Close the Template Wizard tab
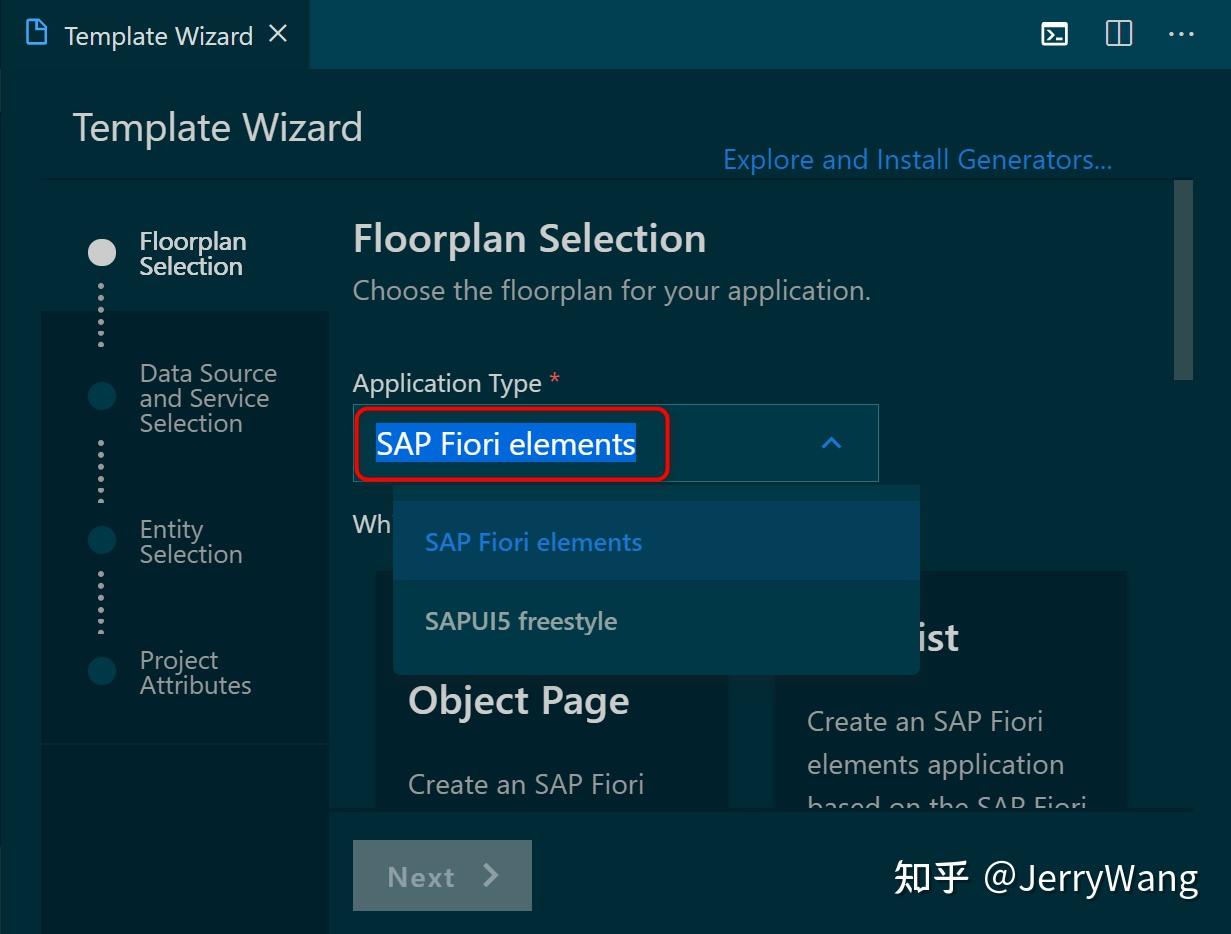1231x934 pixels. point(277,31)
